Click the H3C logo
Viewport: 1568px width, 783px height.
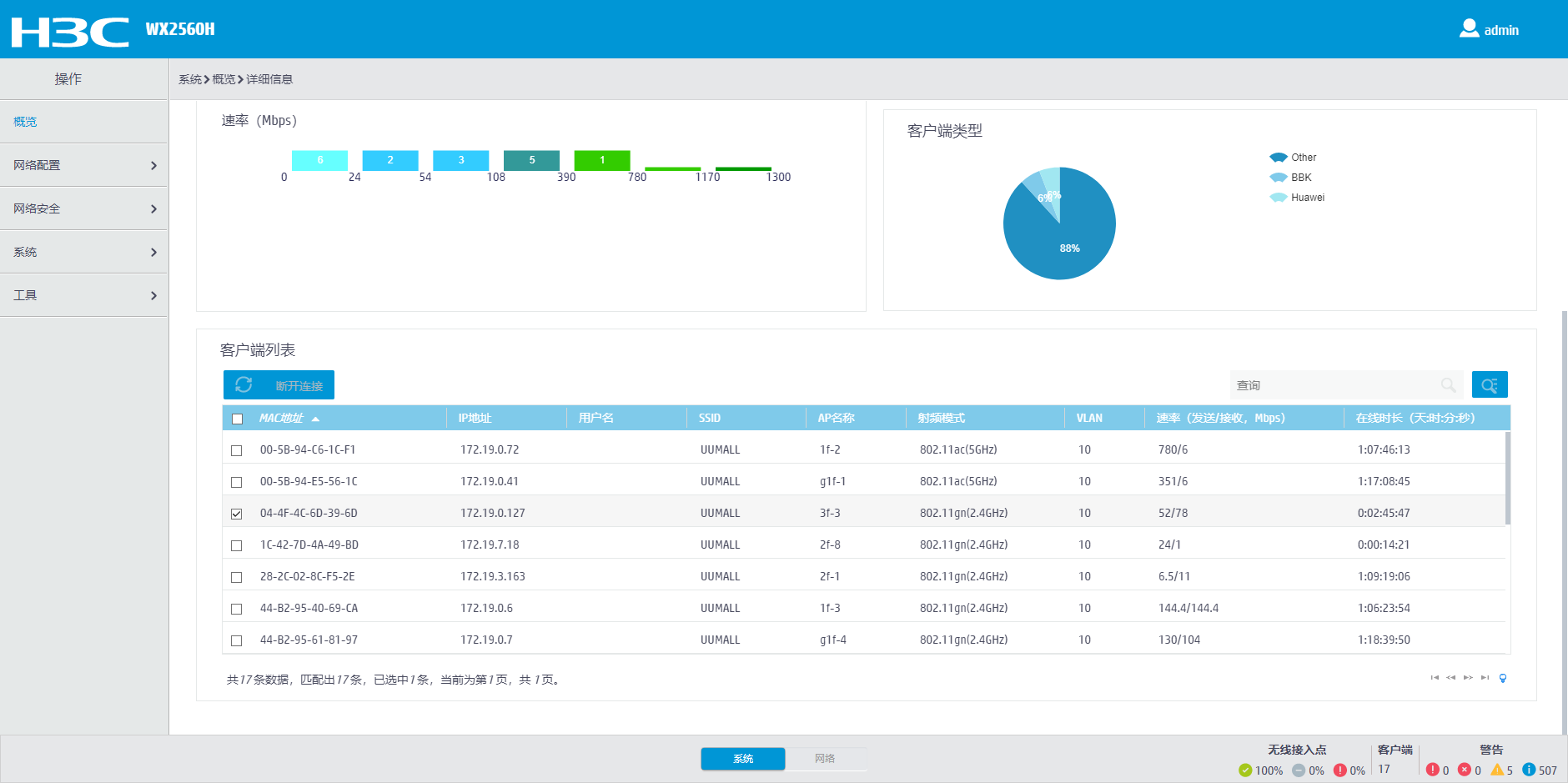[70, 32]
